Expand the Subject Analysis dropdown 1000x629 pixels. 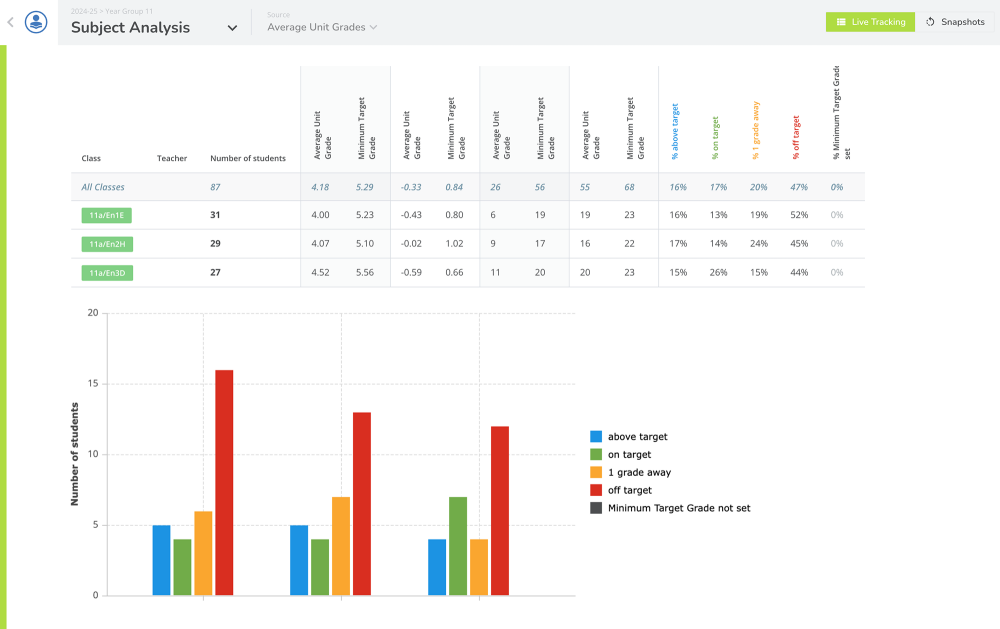pyautogui.click(x=232, y=28)
